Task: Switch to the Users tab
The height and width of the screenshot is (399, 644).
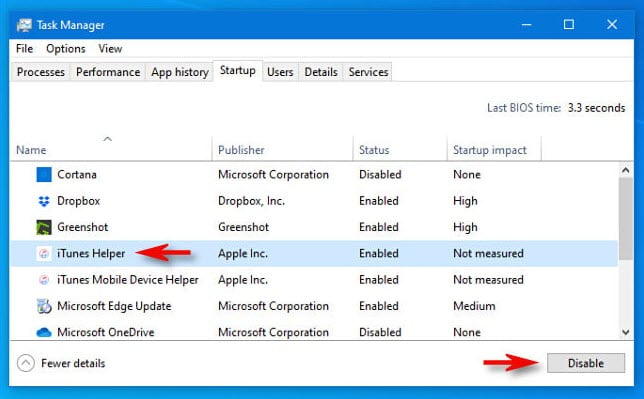Action: click(280, 72)
